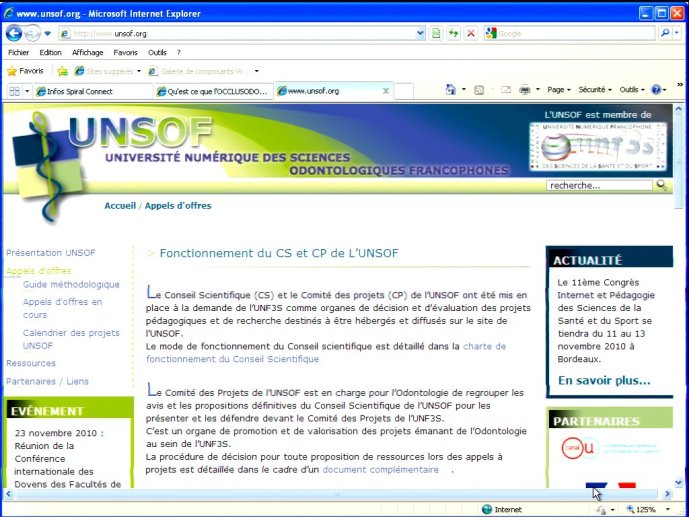Open the Favoris menu
The image size is (689, 517).
(125, 52)
